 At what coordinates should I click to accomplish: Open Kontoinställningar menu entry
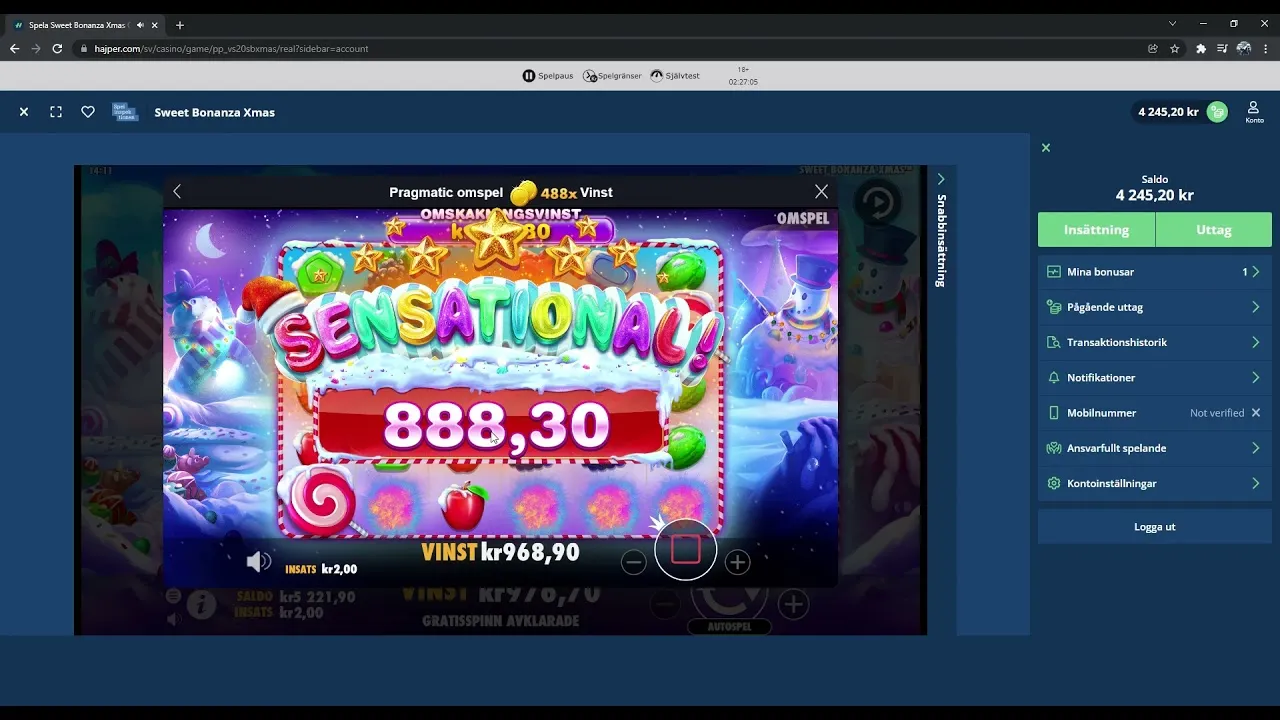tap(1155, 483)
